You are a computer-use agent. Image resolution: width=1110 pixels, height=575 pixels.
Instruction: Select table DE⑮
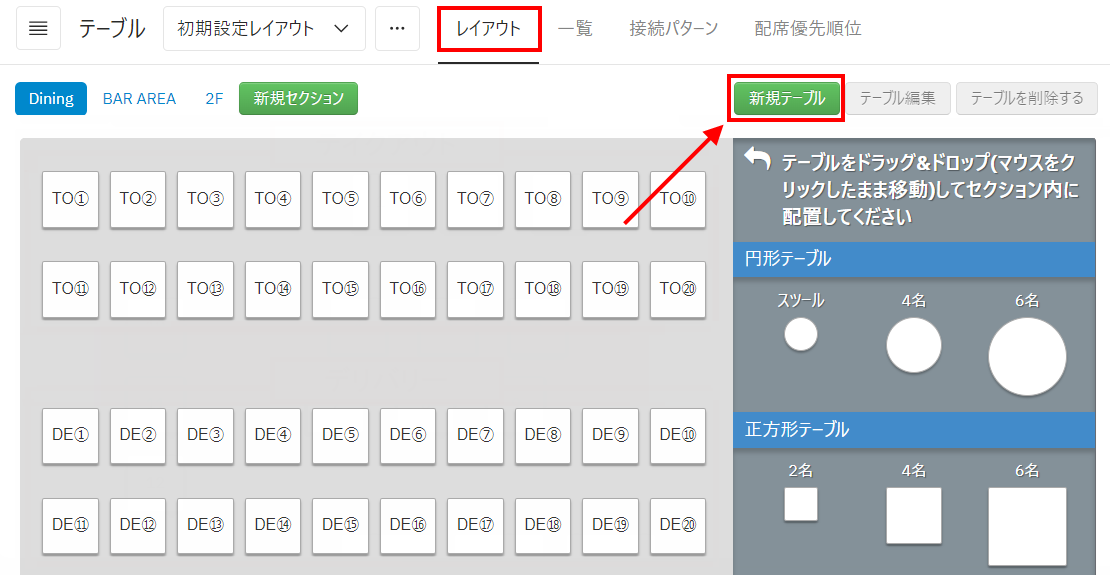341,526
